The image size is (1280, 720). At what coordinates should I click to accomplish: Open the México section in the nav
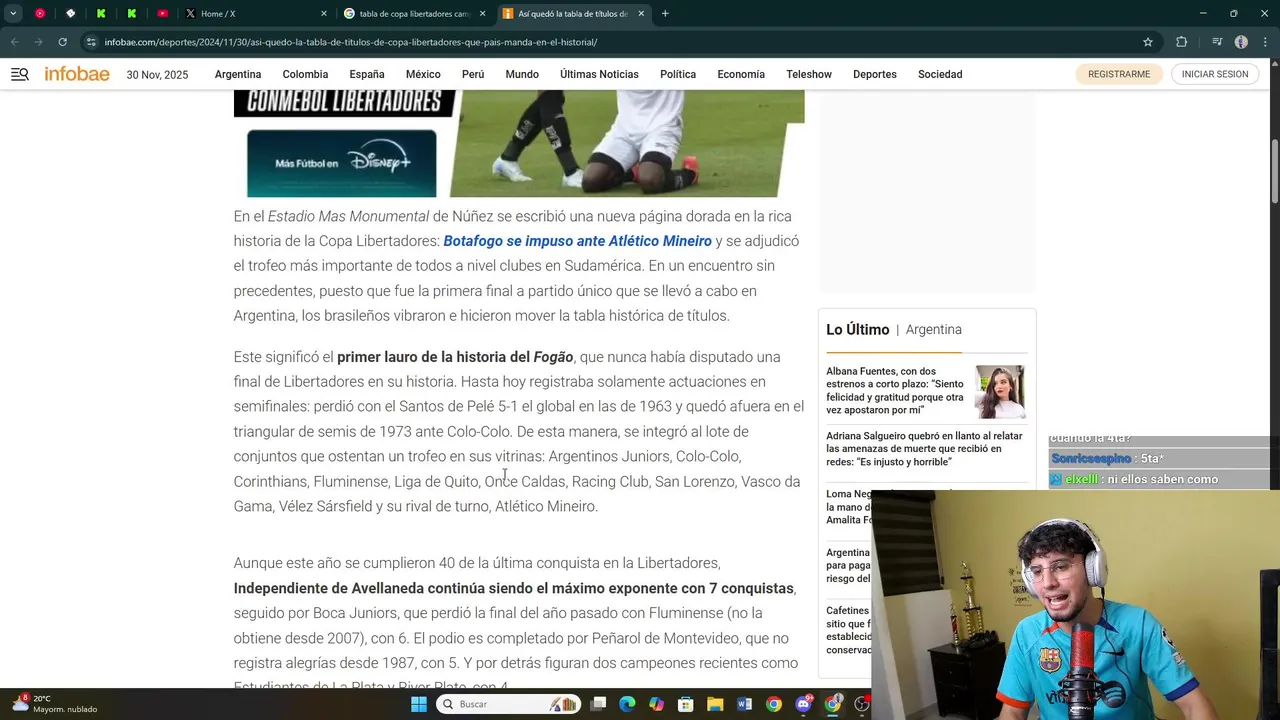click(423, 74)
